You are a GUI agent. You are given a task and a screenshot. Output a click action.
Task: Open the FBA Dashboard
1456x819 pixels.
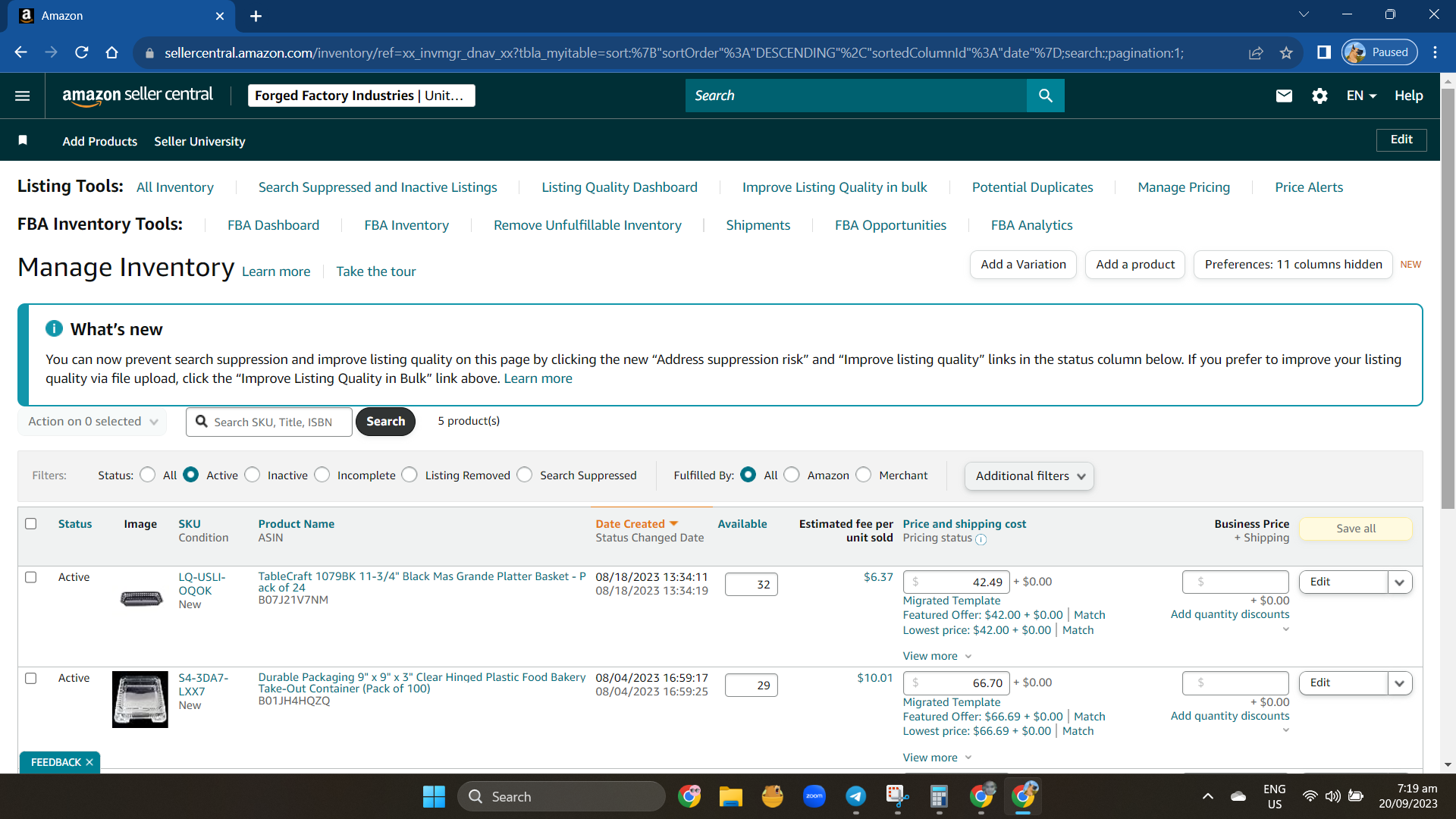273,225
